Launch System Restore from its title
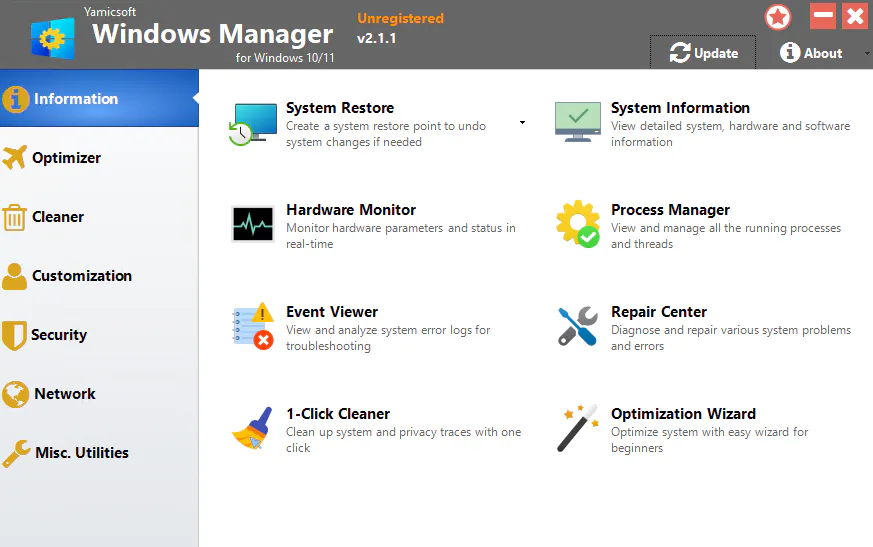Image resolution: width=873 pixels, height=547 pixels. [x=340, y=108]
